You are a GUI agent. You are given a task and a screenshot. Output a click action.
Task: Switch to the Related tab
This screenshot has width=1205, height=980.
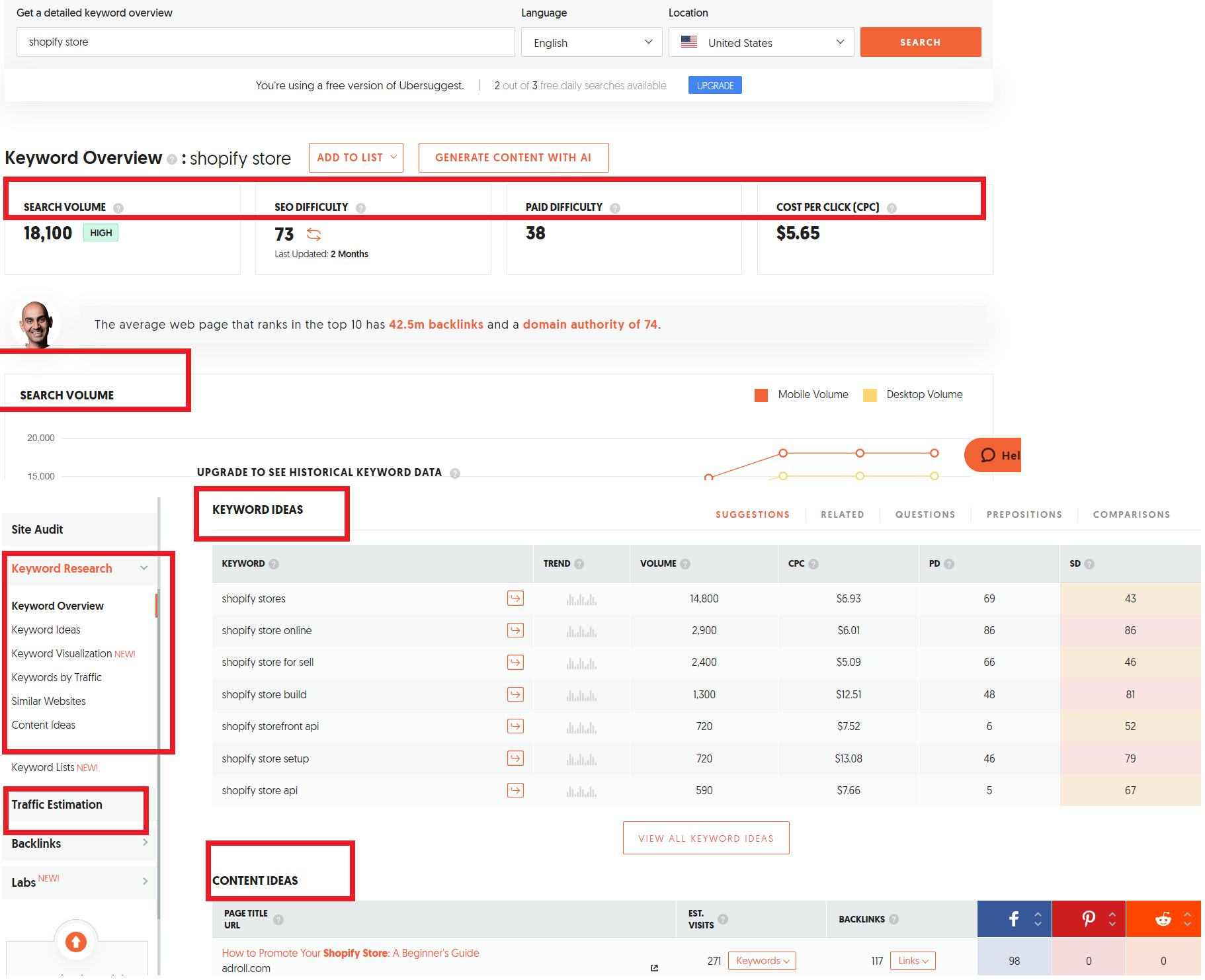[843, 514]
